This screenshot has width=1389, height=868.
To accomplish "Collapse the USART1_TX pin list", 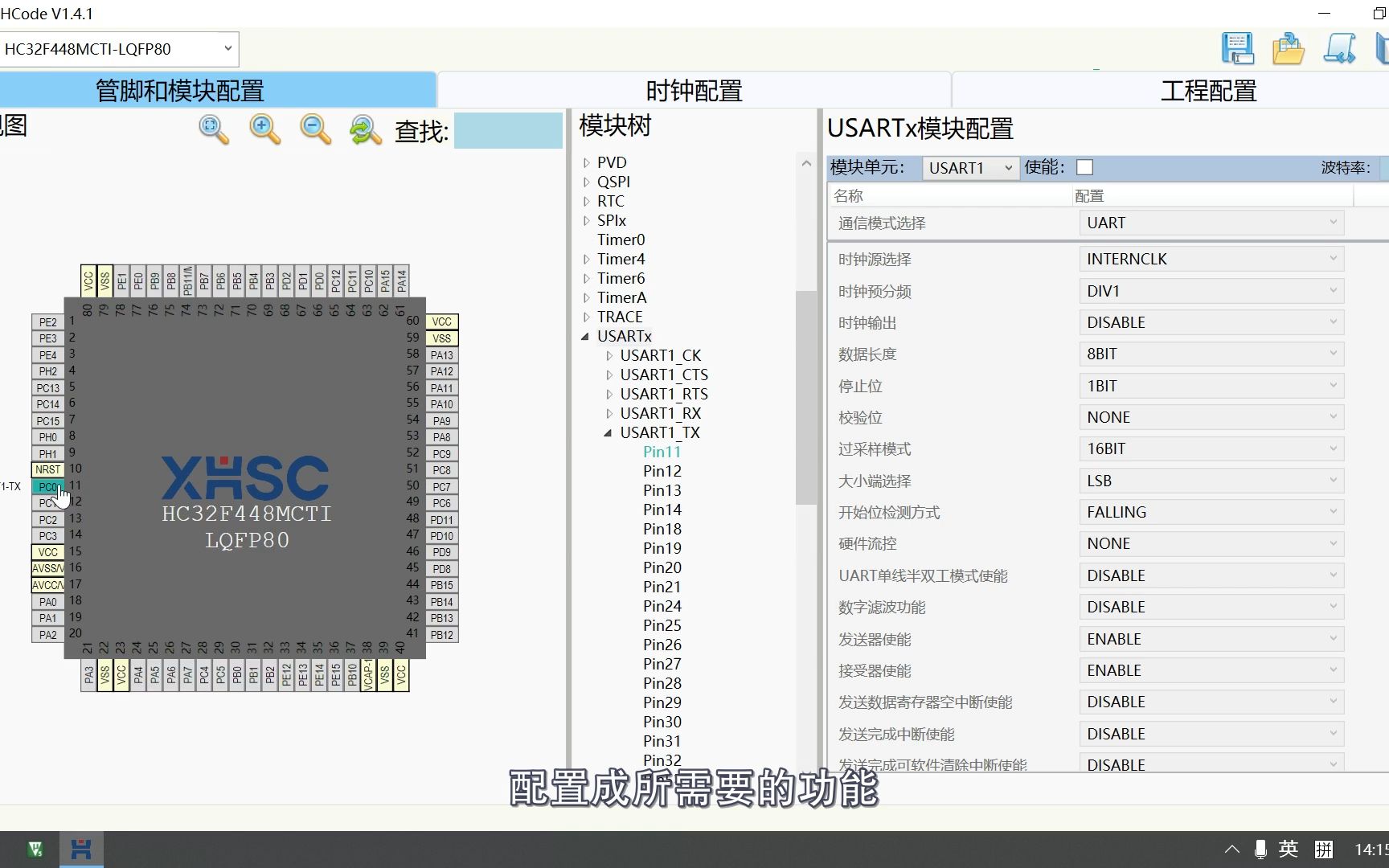I will coord(608,432).
